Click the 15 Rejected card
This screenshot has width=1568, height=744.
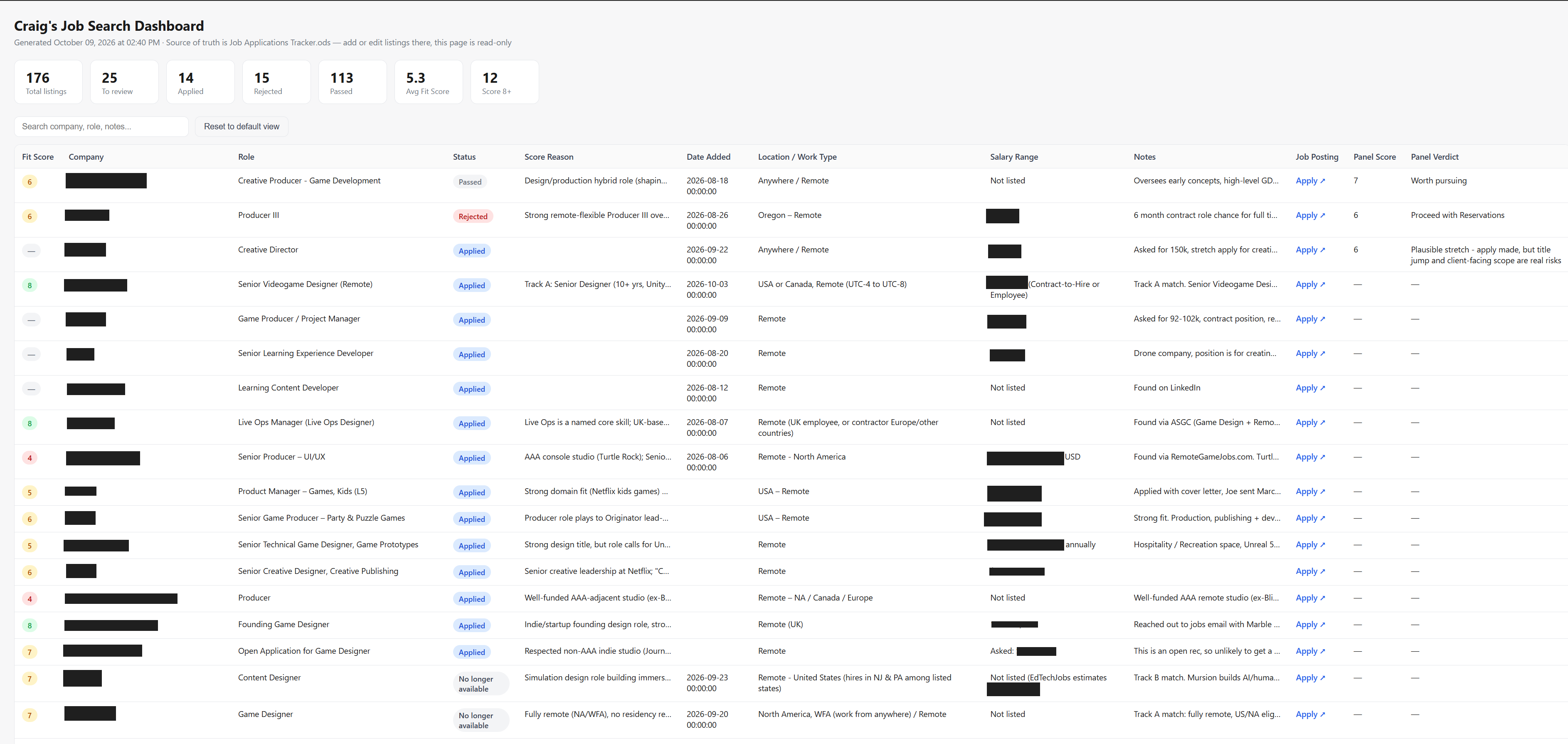(276, 82)
